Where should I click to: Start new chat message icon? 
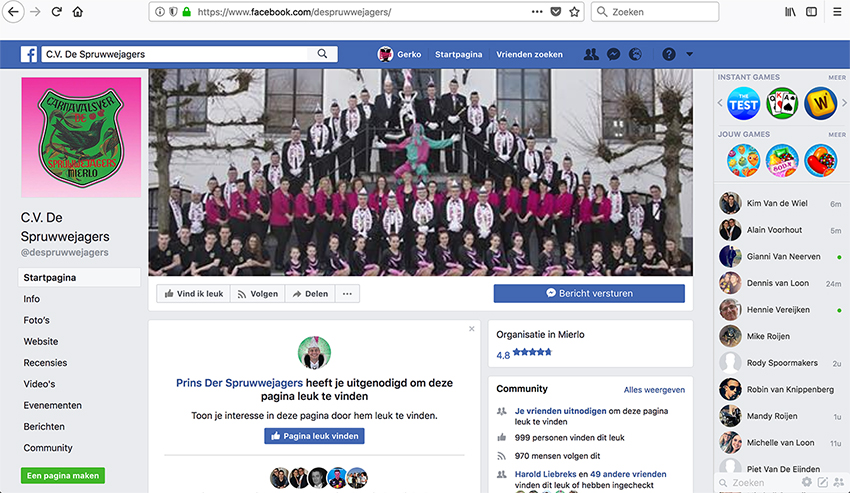point(823,482)
